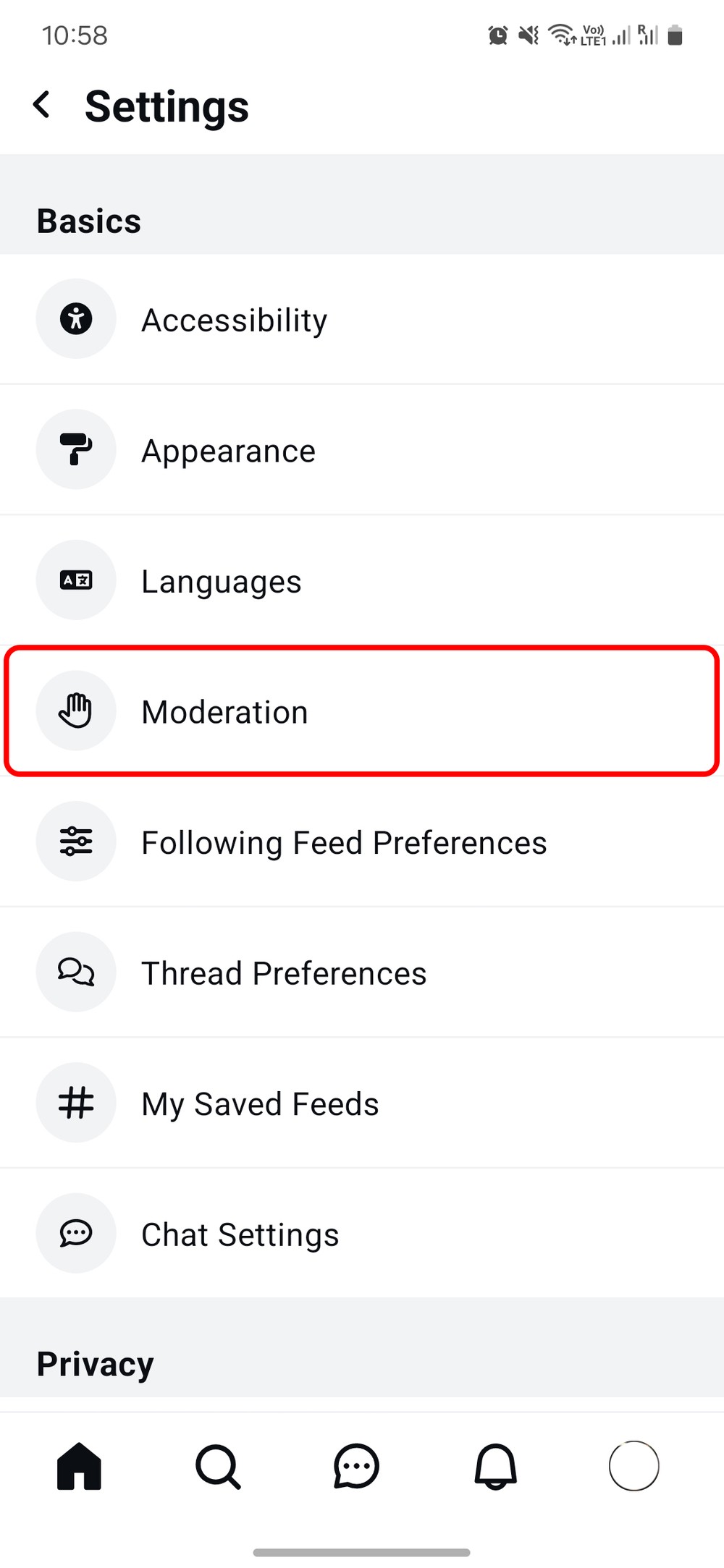
Task: Open Chats from the bottom bar
Action: tap(356, 1466)
